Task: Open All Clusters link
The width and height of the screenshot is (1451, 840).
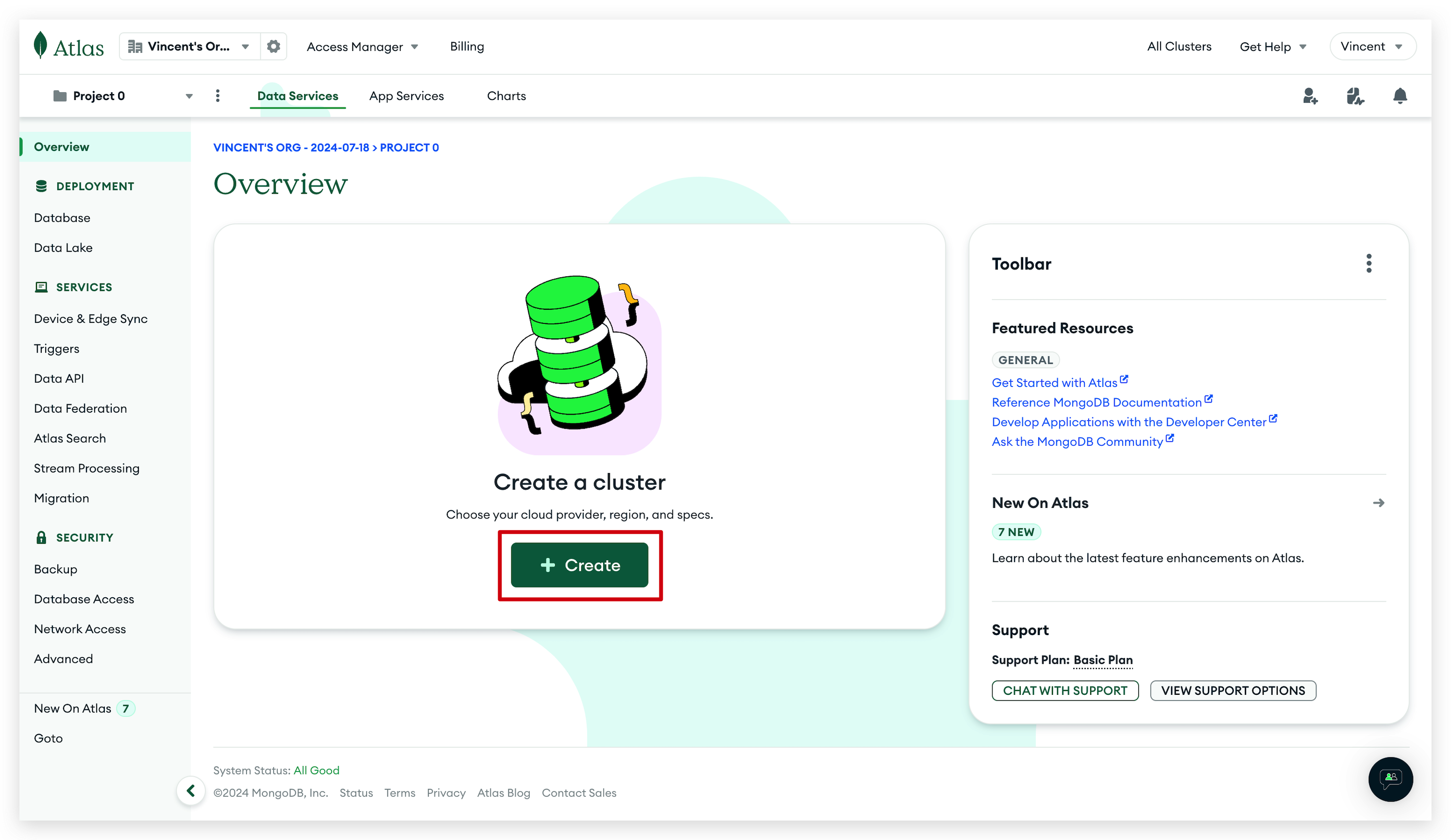Action: point(1179,46)
